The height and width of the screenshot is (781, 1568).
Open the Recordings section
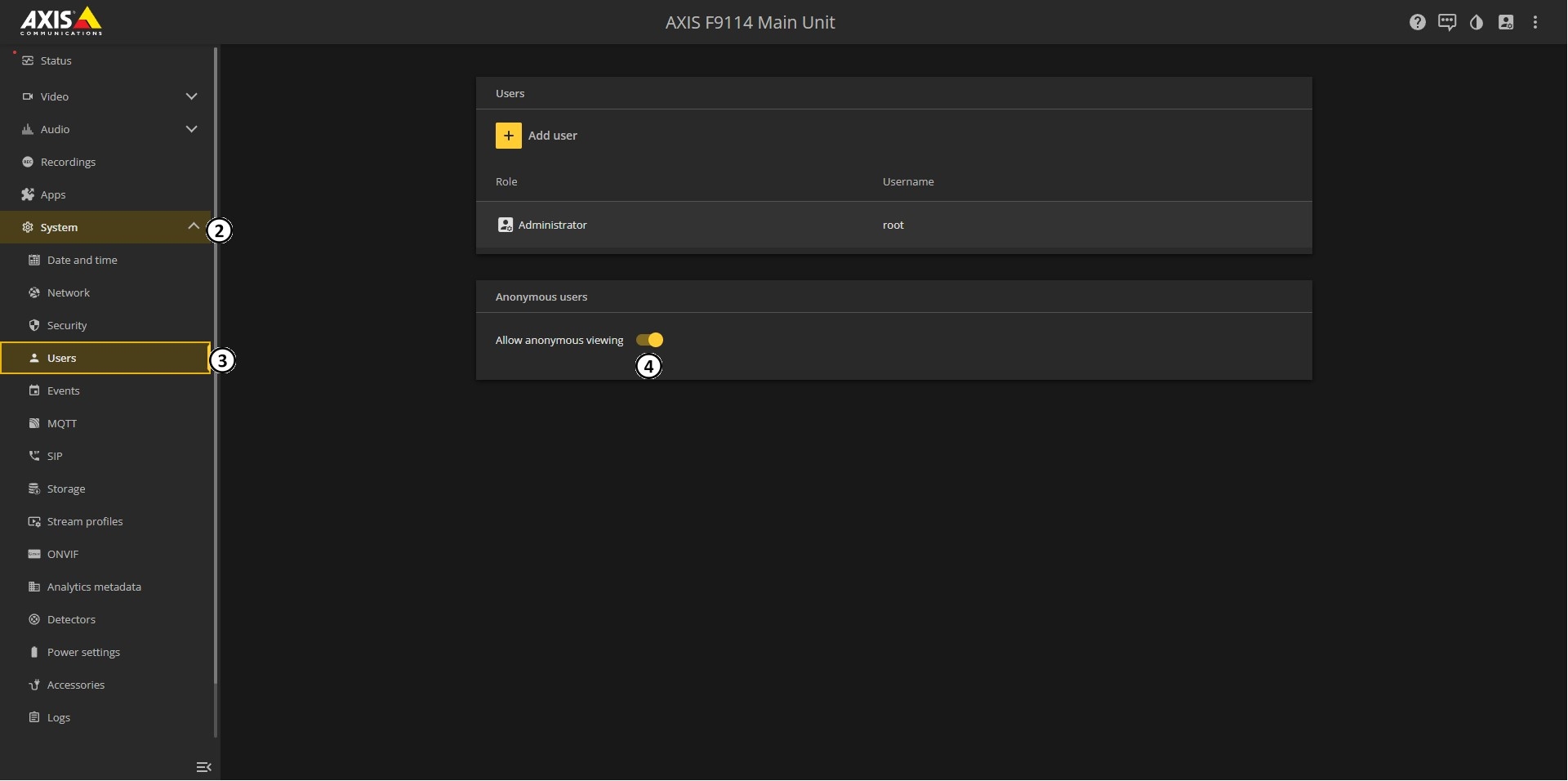tap(68, 162)
